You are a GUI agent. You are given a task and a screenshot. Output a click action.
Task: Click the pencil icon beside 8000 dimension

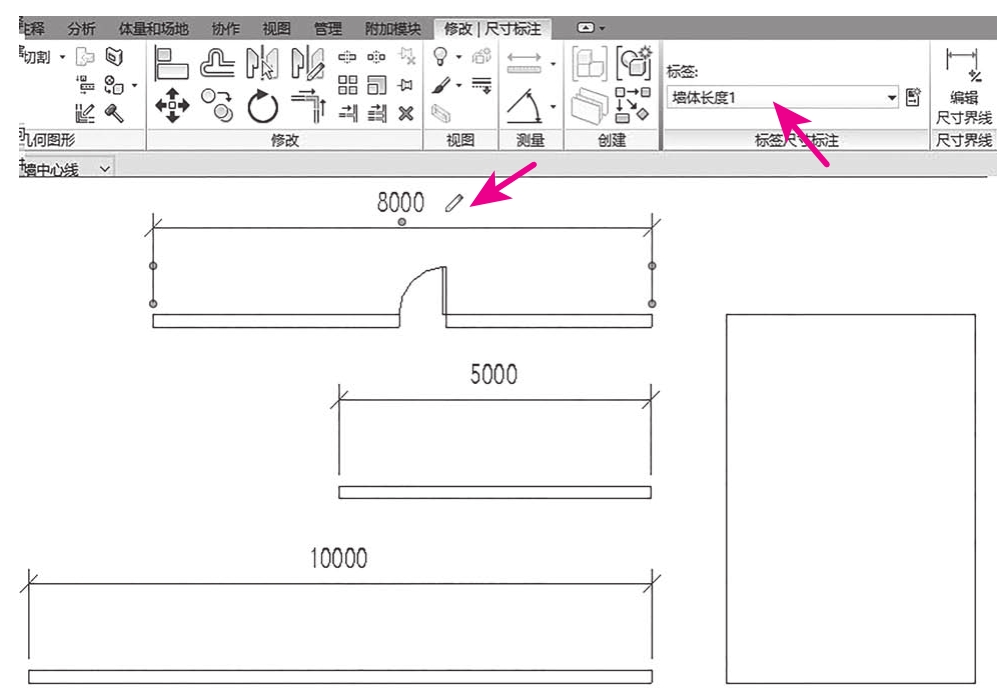454,203
